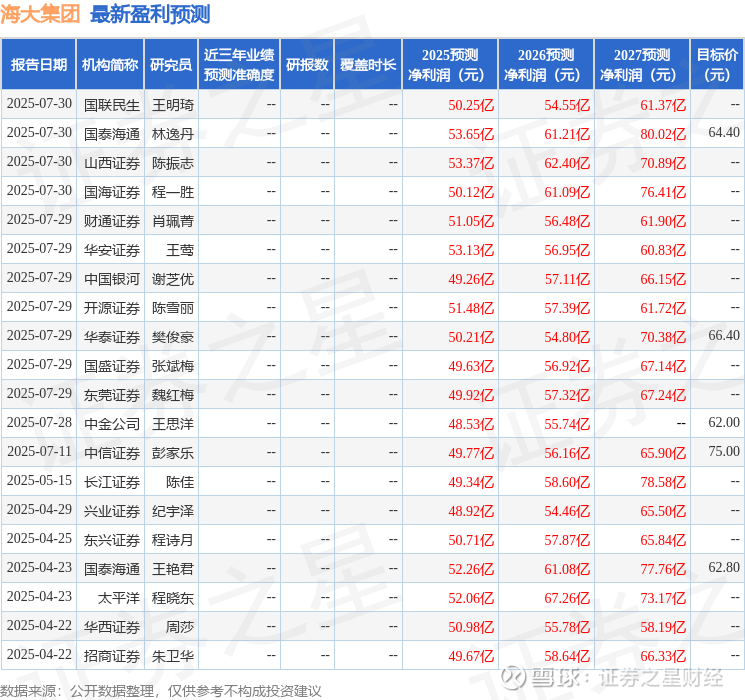
Task: Click 2026 profit value 57.32亿
Action: pyautogui.click(x=567, y=395)
